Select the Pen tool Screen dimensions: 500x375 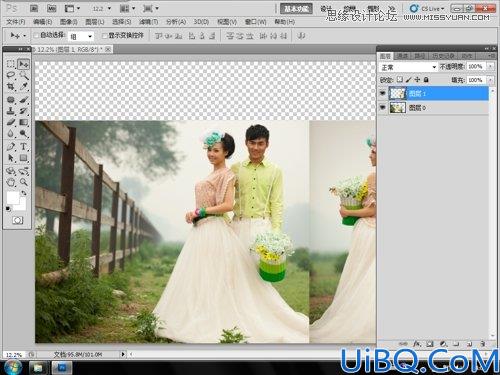point(11,146)
